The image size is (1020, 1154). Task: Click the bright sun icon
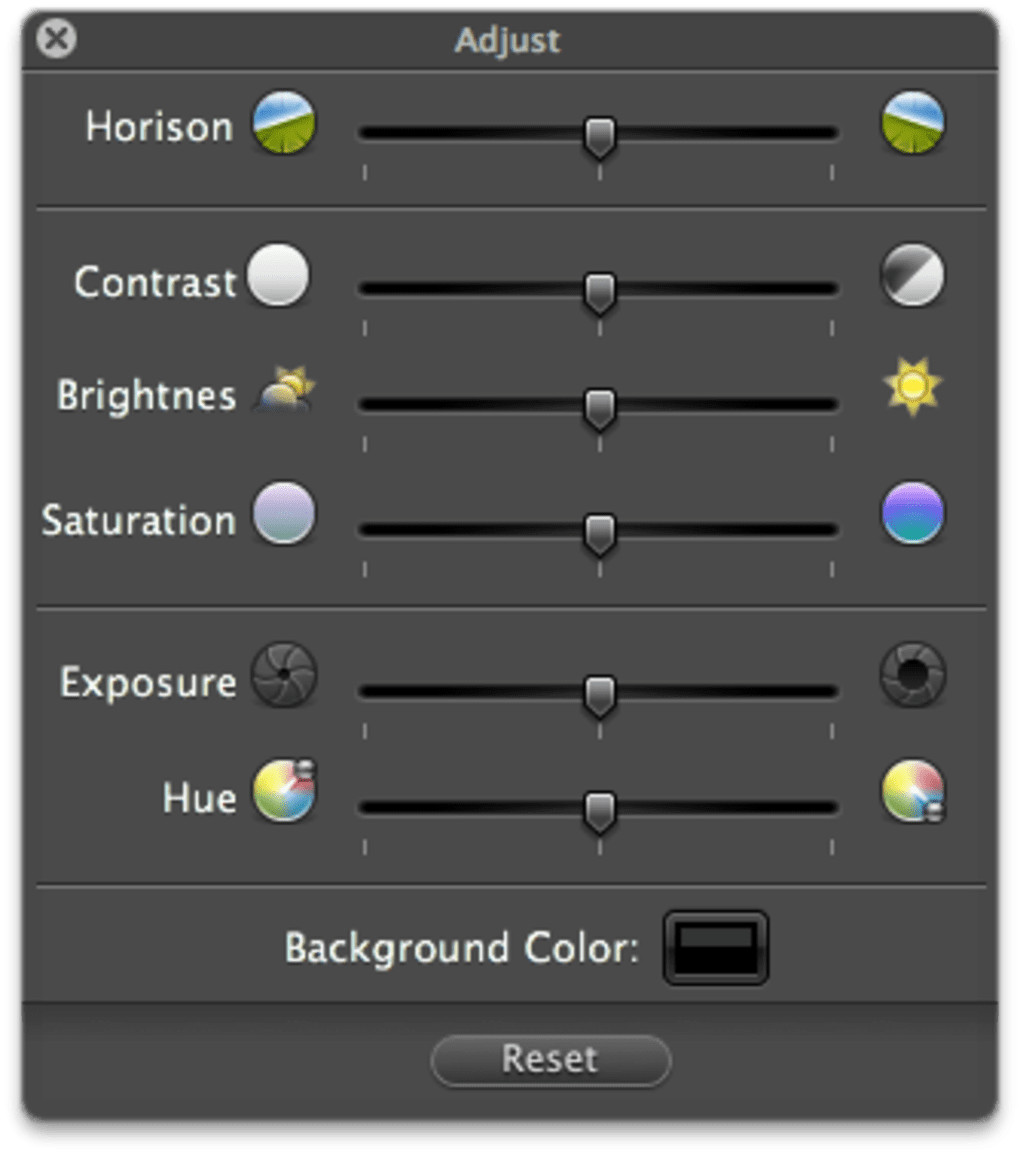pyautogui.click(x=912, y=386)
